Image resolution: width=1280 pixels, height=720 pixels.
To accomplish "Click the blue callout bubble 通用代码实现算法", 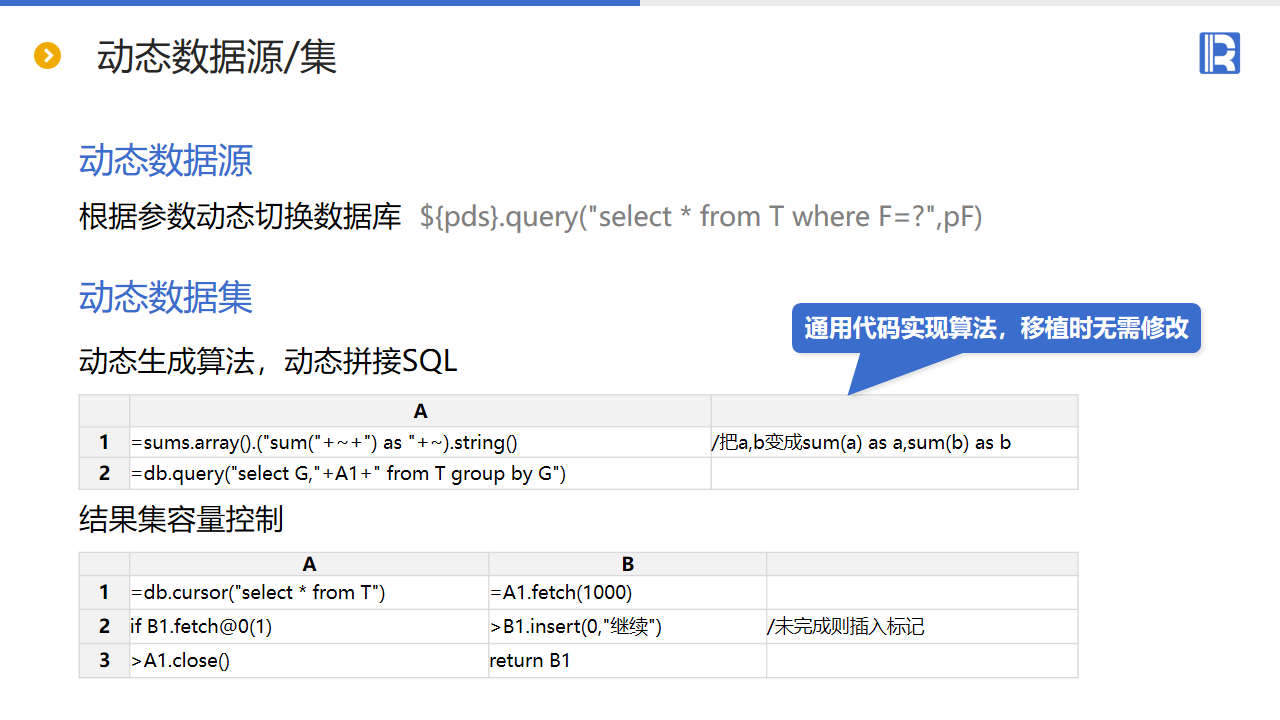I will click(x=996, y=328).
